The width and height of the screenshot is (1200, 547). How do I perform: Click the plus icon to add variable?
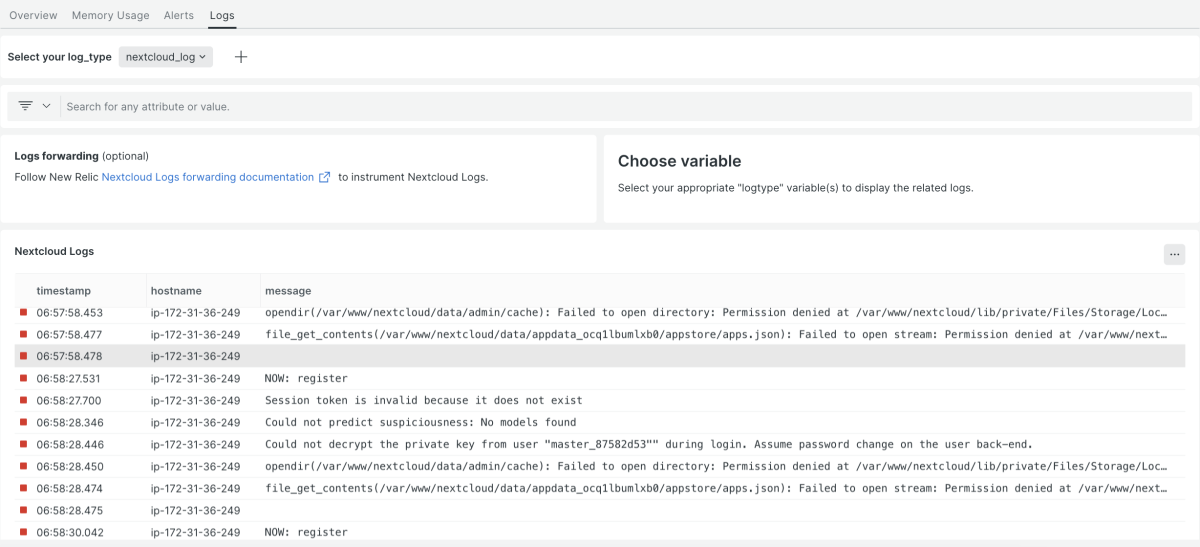tap(240, 57)
